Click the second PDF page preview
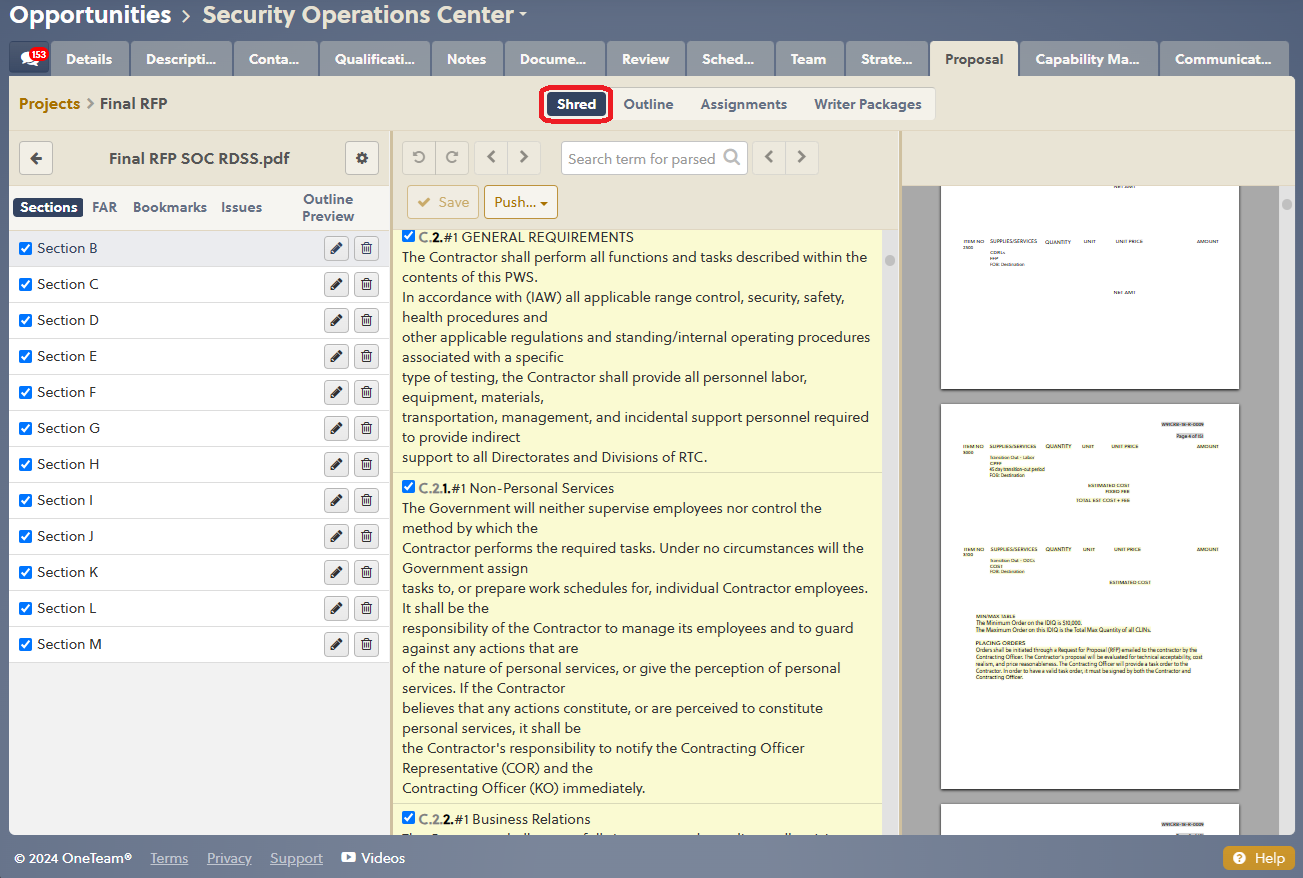1303x878 pixels. tap(1090, 596)
